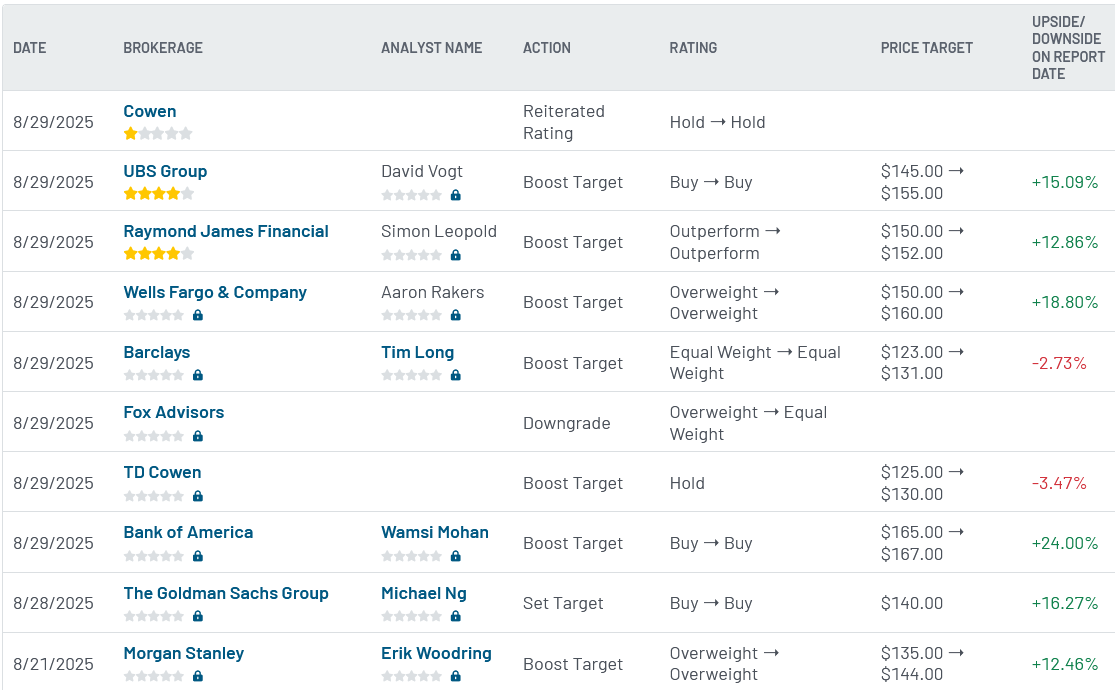Click Cowen's one-star rating
1115x690 pixels.
pos(158,133)
